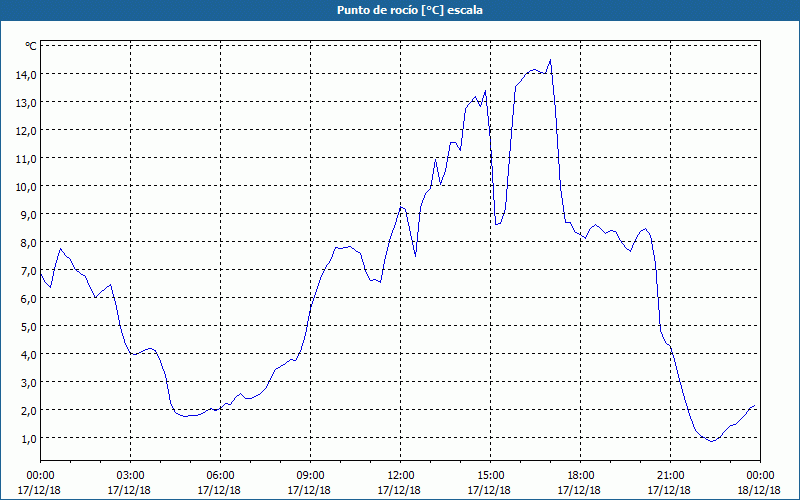Click the 21:00 time label

tap(670, 476)
